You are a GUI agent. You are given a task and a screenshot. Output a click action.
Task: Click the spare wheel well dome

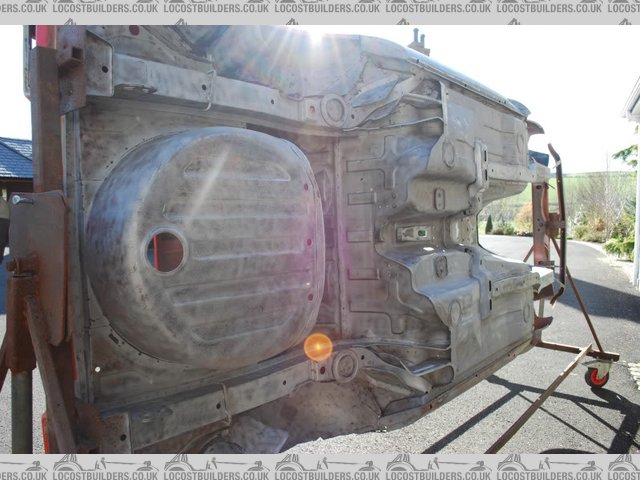[x=205, y=245]
